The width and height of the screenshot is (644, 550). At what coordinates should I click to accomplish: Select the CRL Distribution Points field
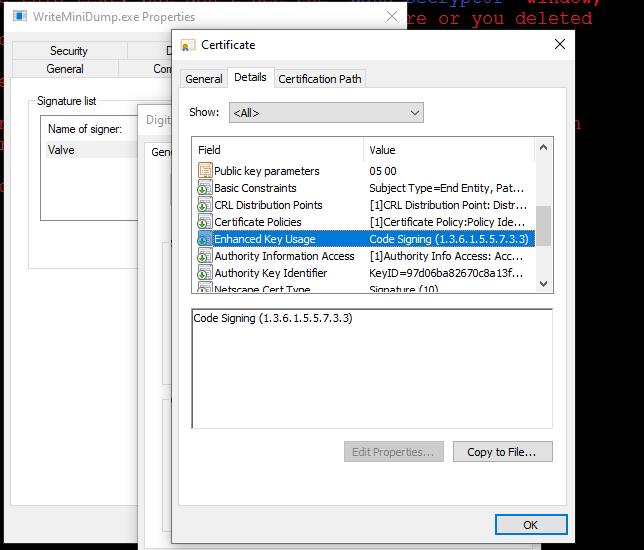pos(366,205)
